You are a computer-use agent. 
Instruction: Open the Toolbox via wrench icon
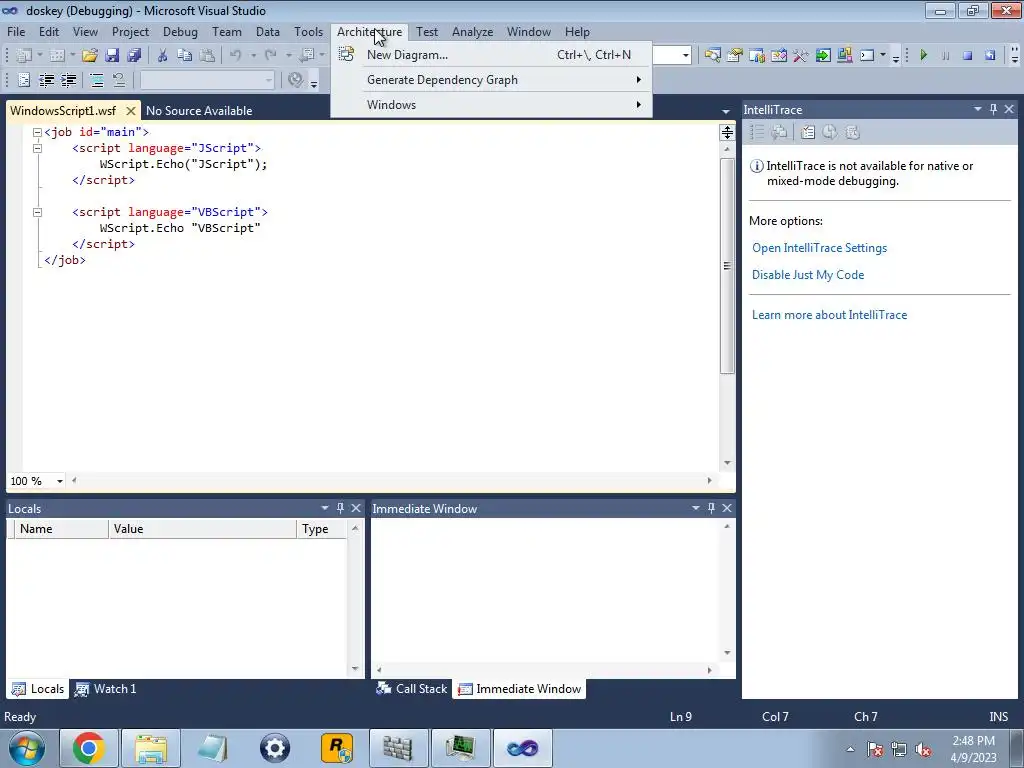pyautogui.click(x=801, y=56)
